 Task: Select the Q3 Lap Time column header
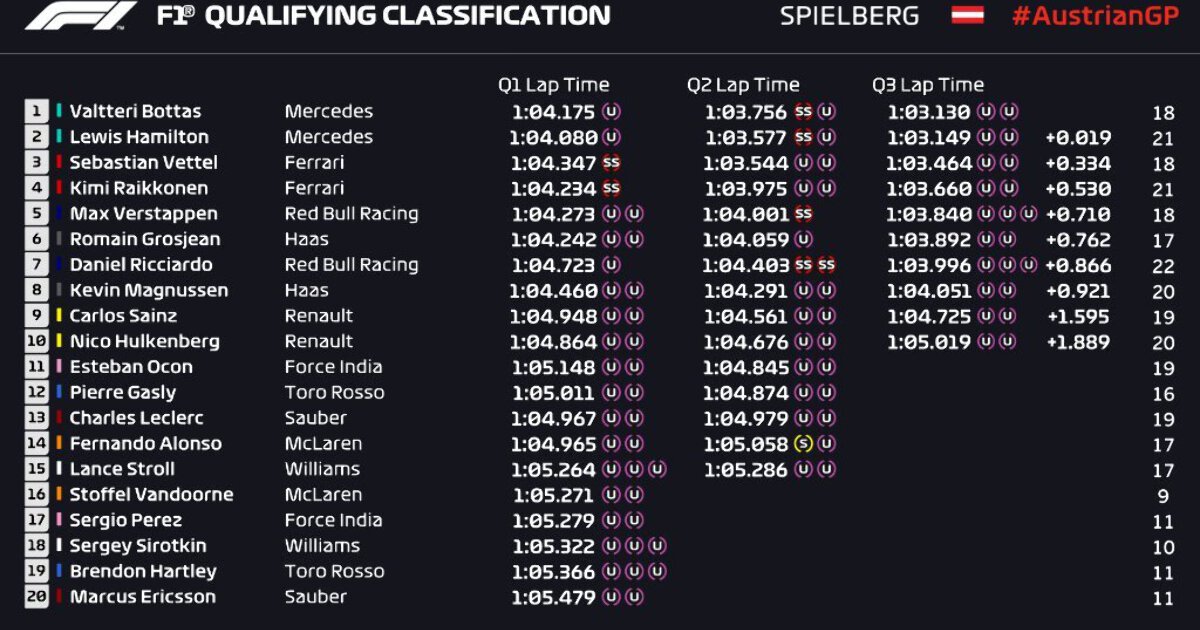(928, 85)
